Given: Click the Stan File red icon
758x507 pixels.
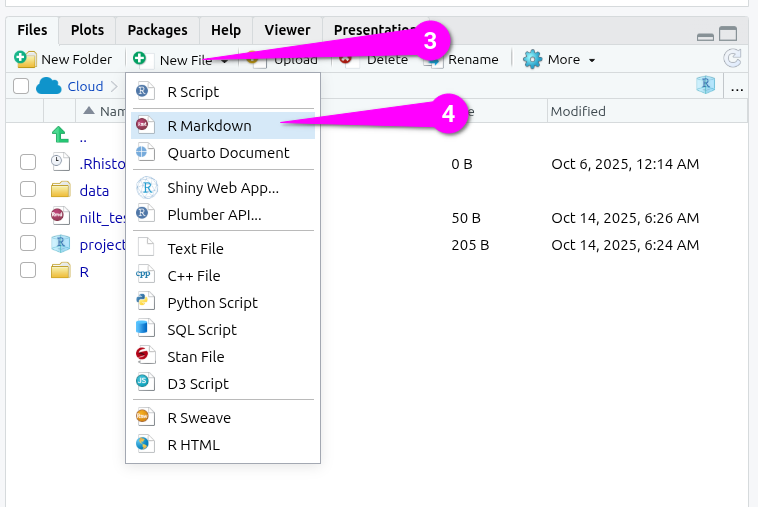Looking at the screenshot, I should pyautogui.click(x=145, y=355).
